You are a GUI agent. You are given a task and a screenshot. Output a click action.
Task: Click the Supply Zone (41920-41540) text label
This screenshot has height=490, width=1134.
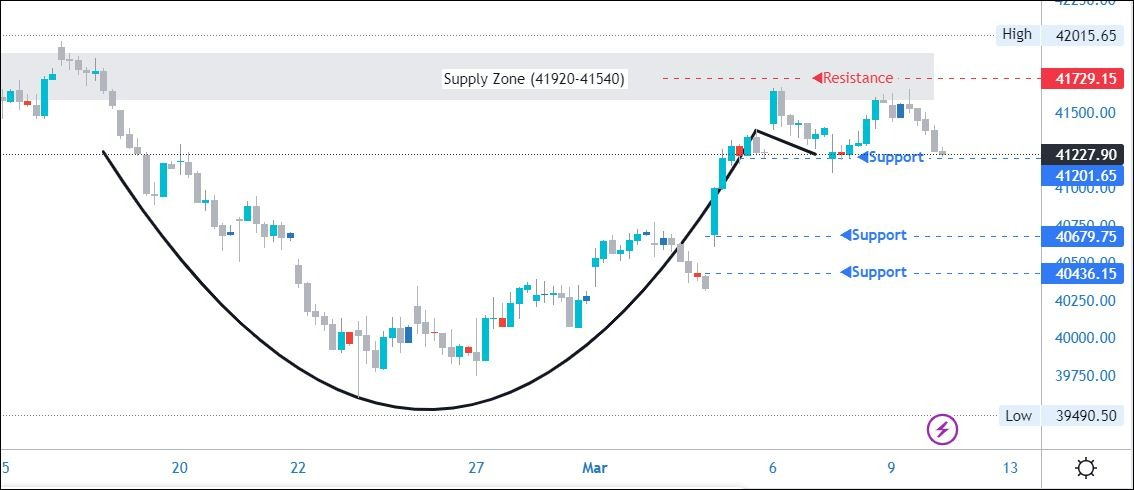coord(535,79)
